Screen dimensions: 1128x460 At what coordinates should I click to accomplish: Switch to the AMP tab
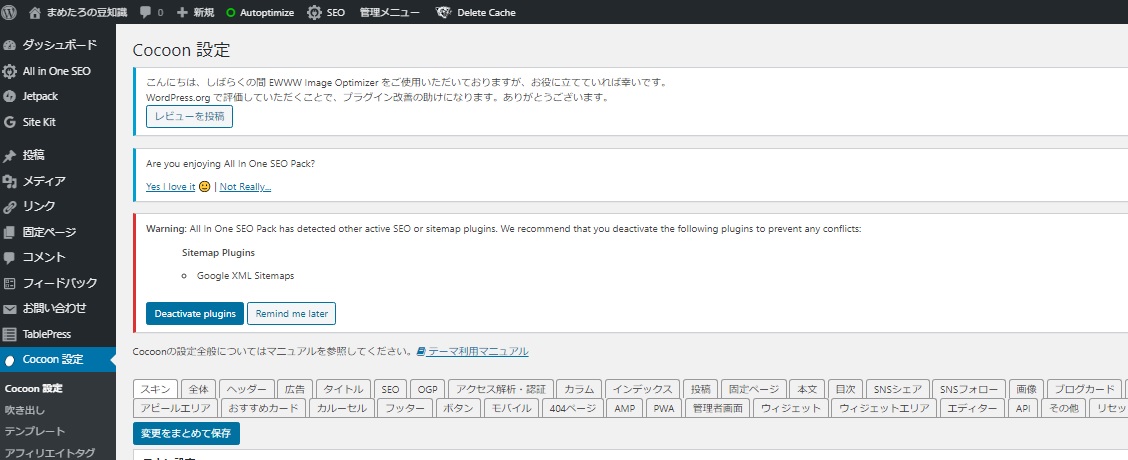tap(625, 408)
